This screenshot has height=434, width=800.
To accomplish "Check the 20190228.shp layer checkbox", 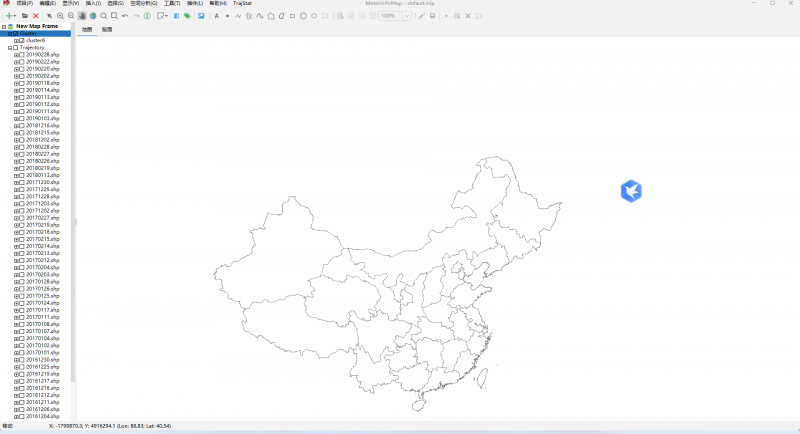I will [21, 54].
